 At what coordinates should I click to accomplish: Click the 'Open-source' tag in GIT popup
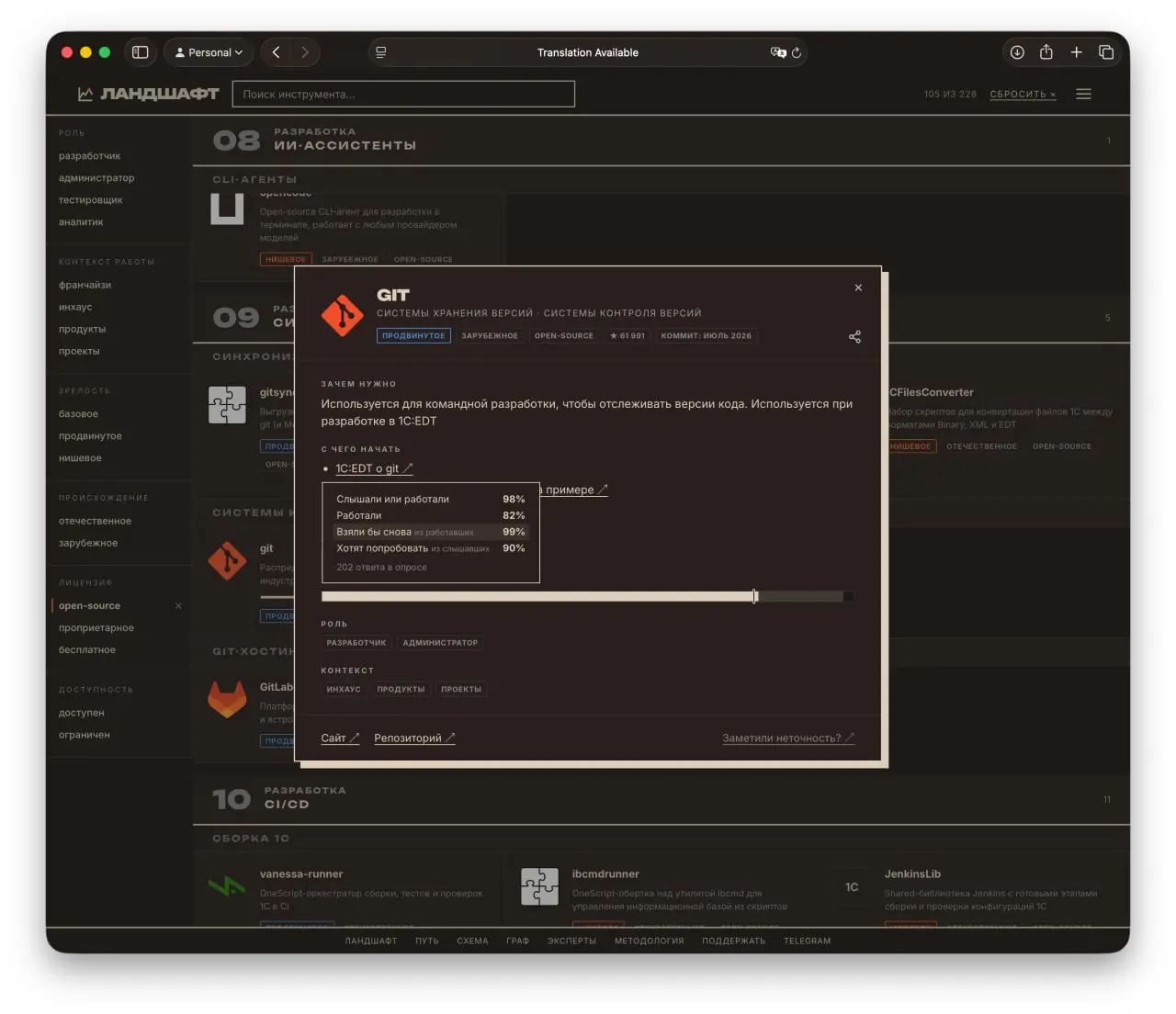(x=564, y=336)
